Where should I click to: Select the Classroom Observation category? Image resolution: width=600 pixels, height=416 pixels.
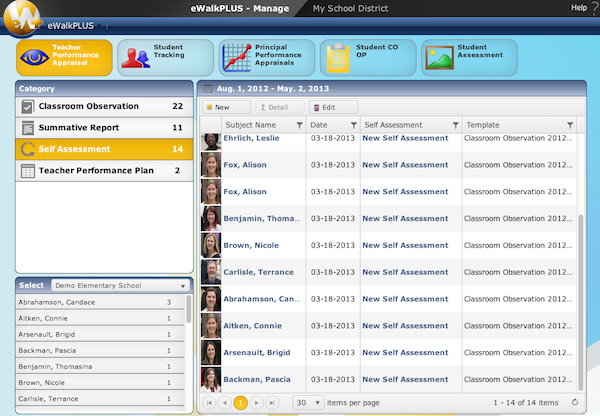(104, 106)
